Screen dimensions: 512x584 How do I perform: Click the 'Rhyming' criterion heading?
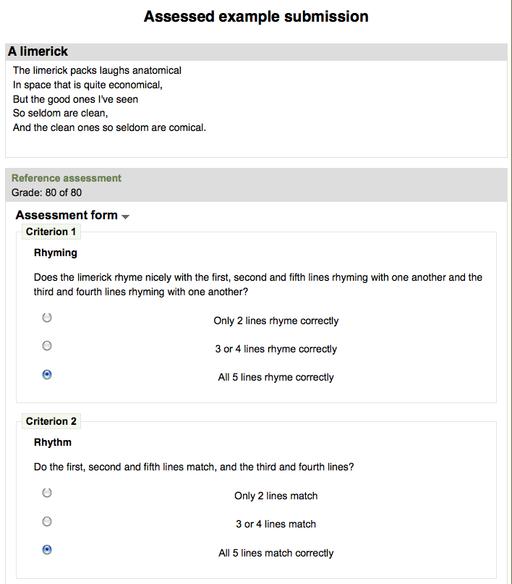click(x=55, y=253)
